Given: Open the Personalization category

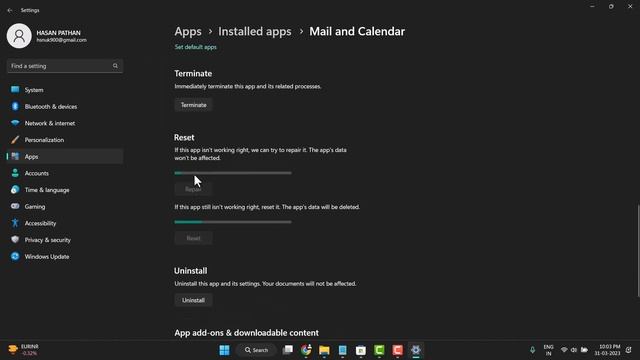Looking at the screenshot, I should tap(65, 140).
